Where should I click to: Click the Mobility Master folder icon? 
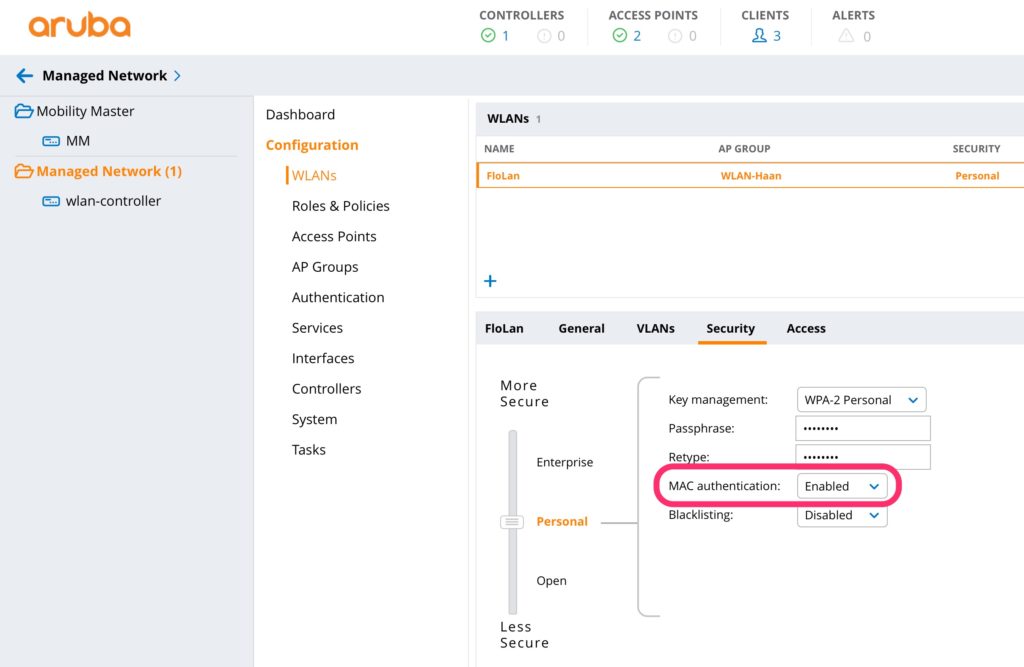23,111
